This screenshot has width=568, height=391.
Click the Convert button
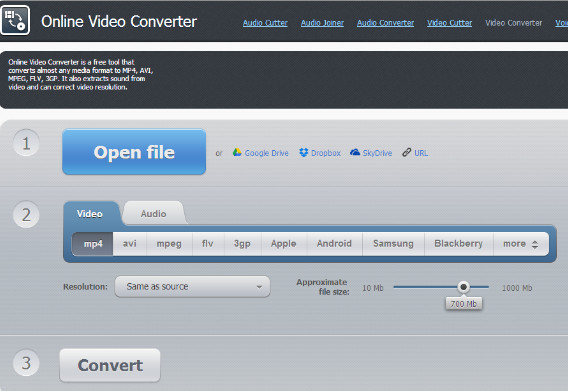coord(110,365)
